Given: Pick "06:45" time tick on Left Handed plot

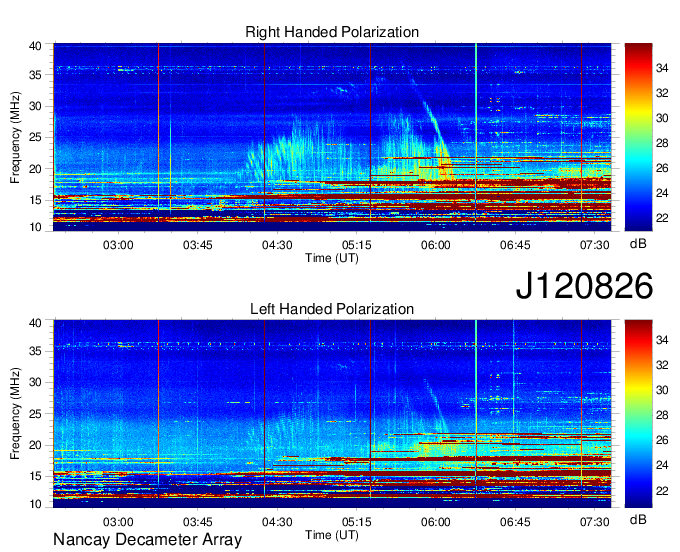Looking at the screenshot, I should click(x=515, y=522).
